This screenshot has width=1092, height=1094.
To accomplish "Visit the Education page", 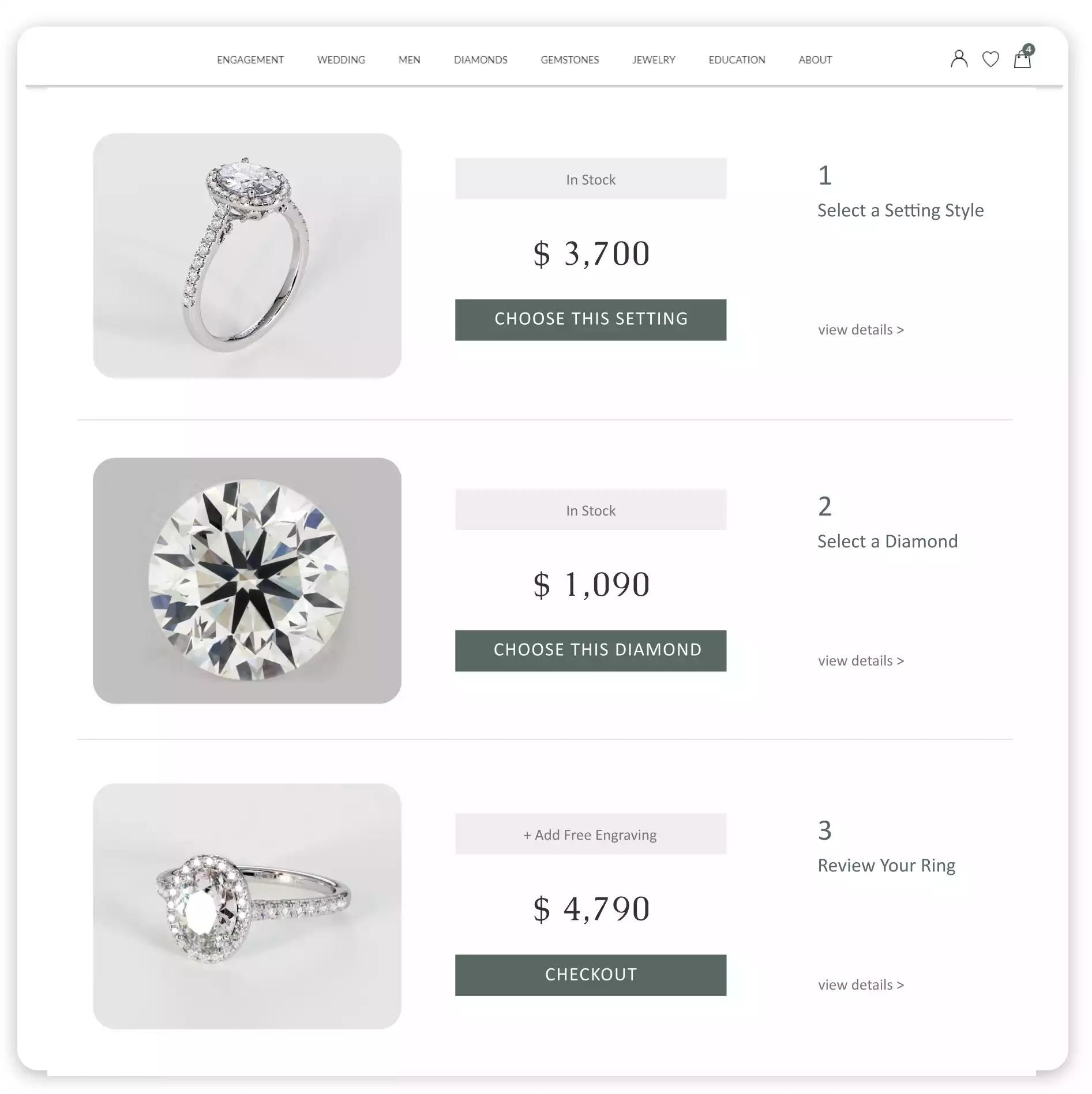I will click(737, 60).
